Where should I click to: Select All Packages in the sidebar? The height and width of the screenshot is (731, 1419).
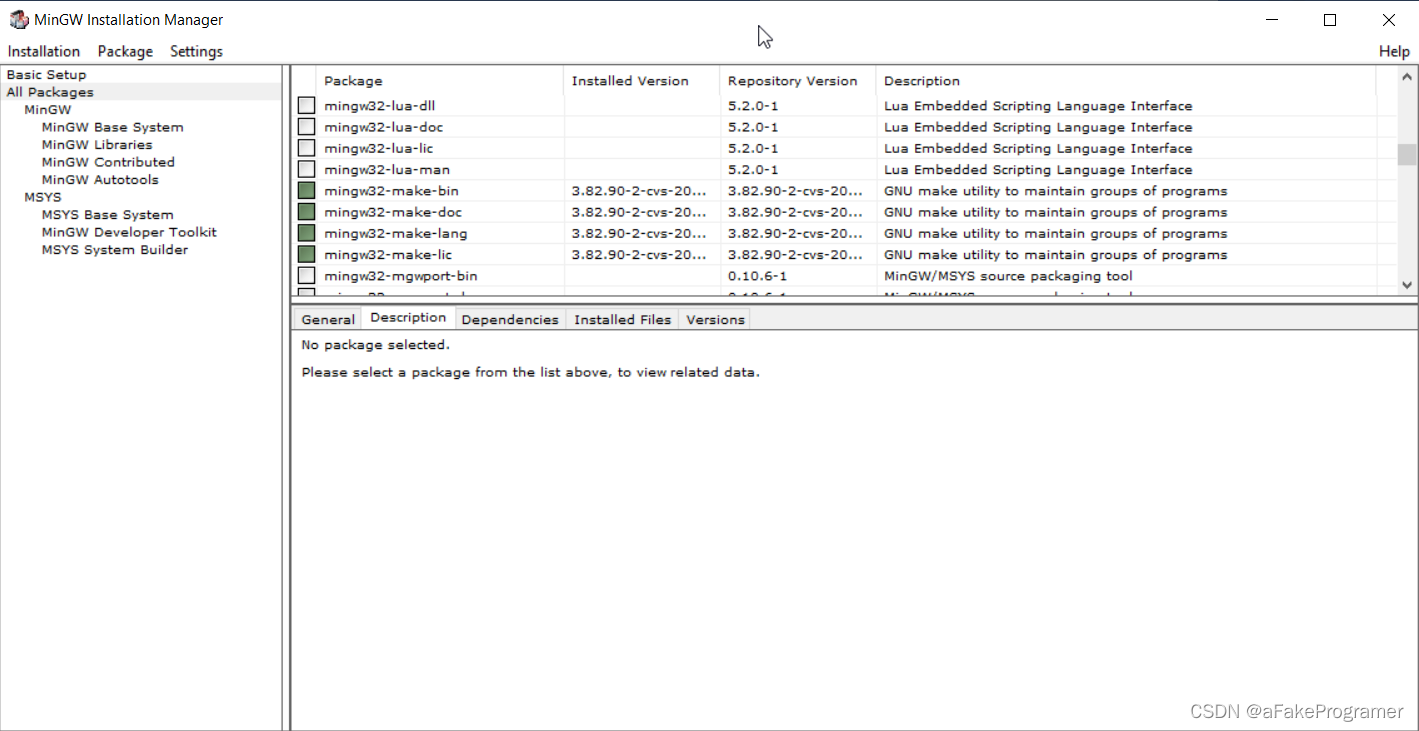tap(50, 92)
